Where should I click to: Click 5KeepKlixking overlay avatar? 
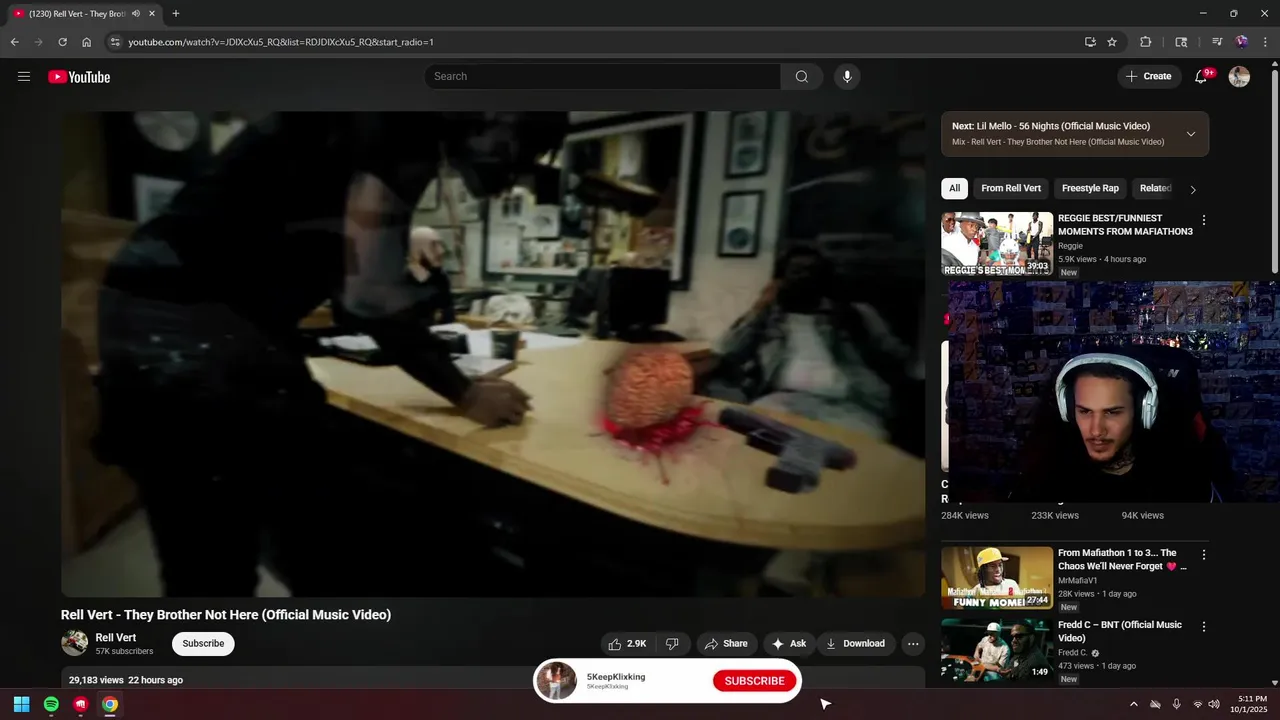[x=556, y=681]
